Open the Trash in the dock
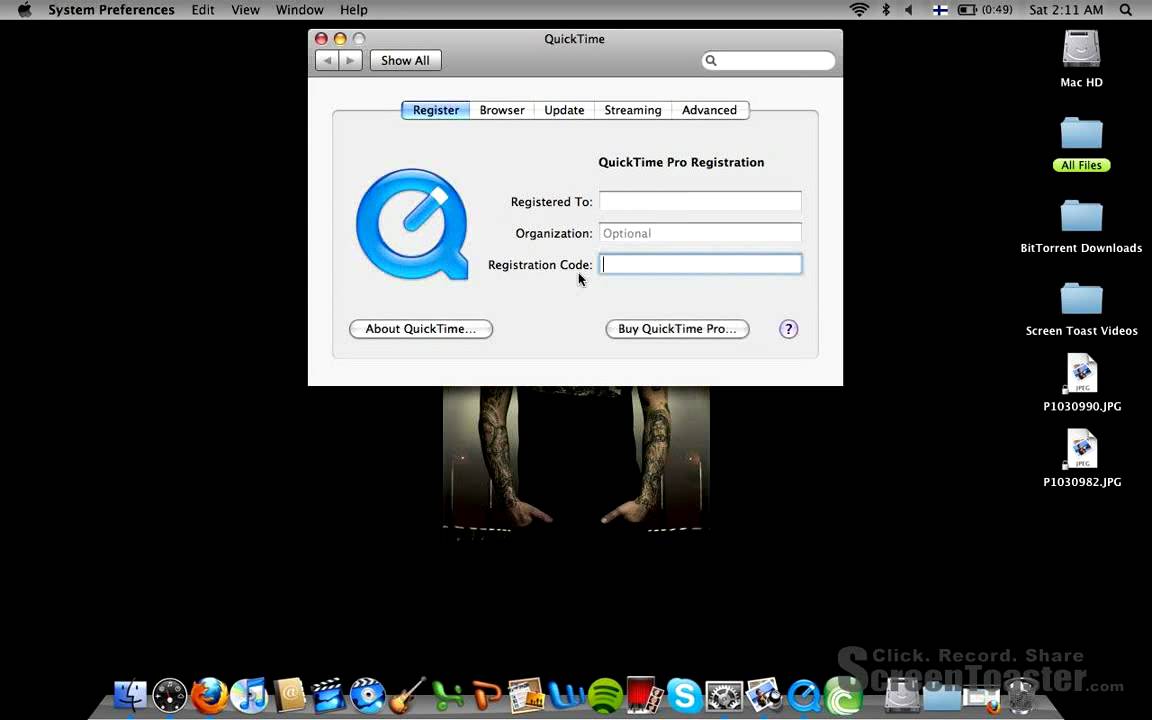The image size is (1152, 720). click(x=1020, y=695)
